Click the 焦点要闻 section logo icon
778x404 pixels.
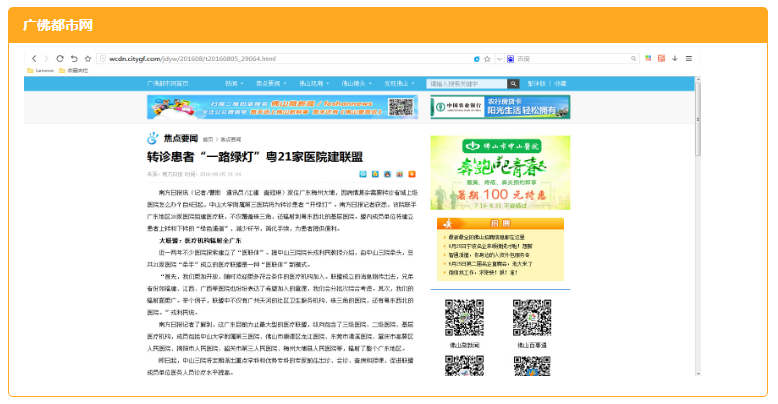click(153, 138)
